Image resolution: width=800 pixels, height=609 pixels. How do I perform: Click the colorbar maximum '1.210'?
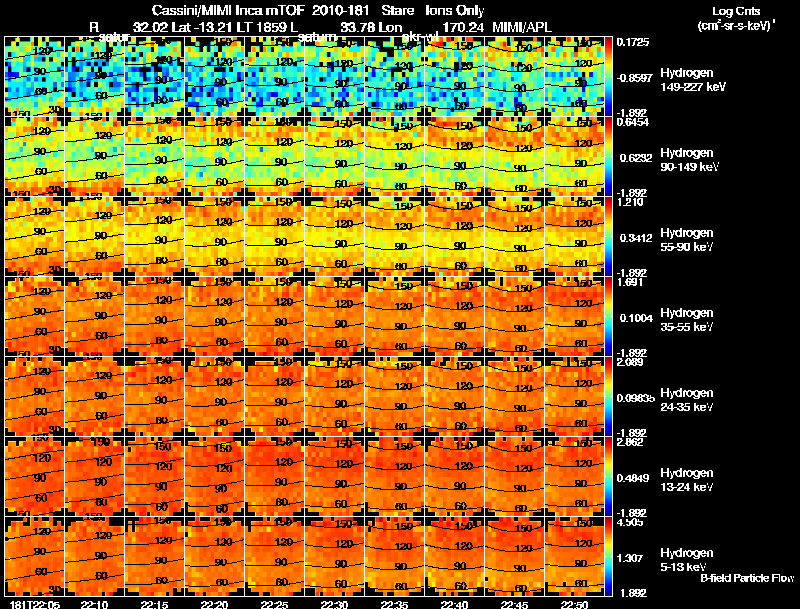(630, 202)
